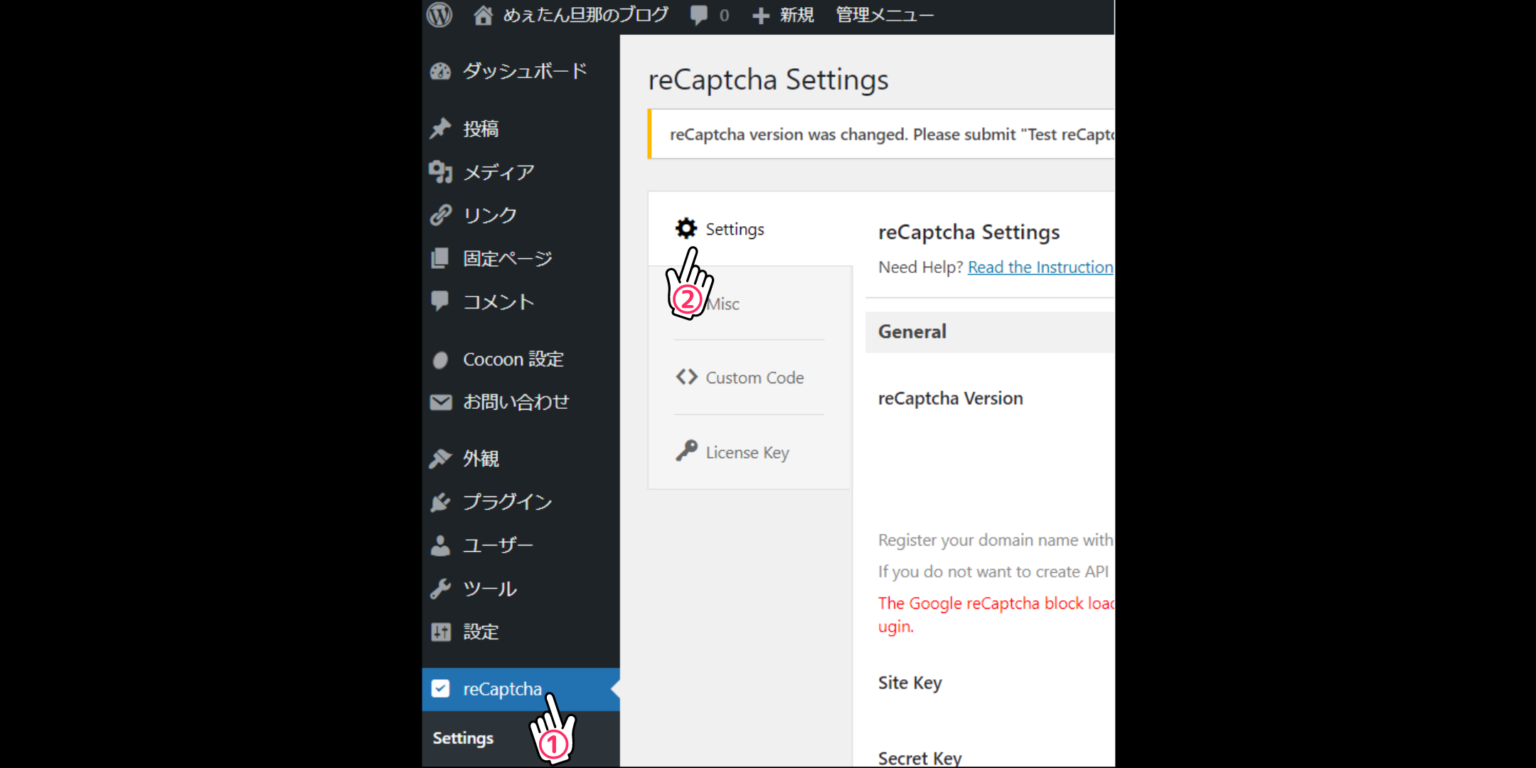The image size is (1536, 768).
Task: Click the リンク chain icon
Action: [441, 215]
